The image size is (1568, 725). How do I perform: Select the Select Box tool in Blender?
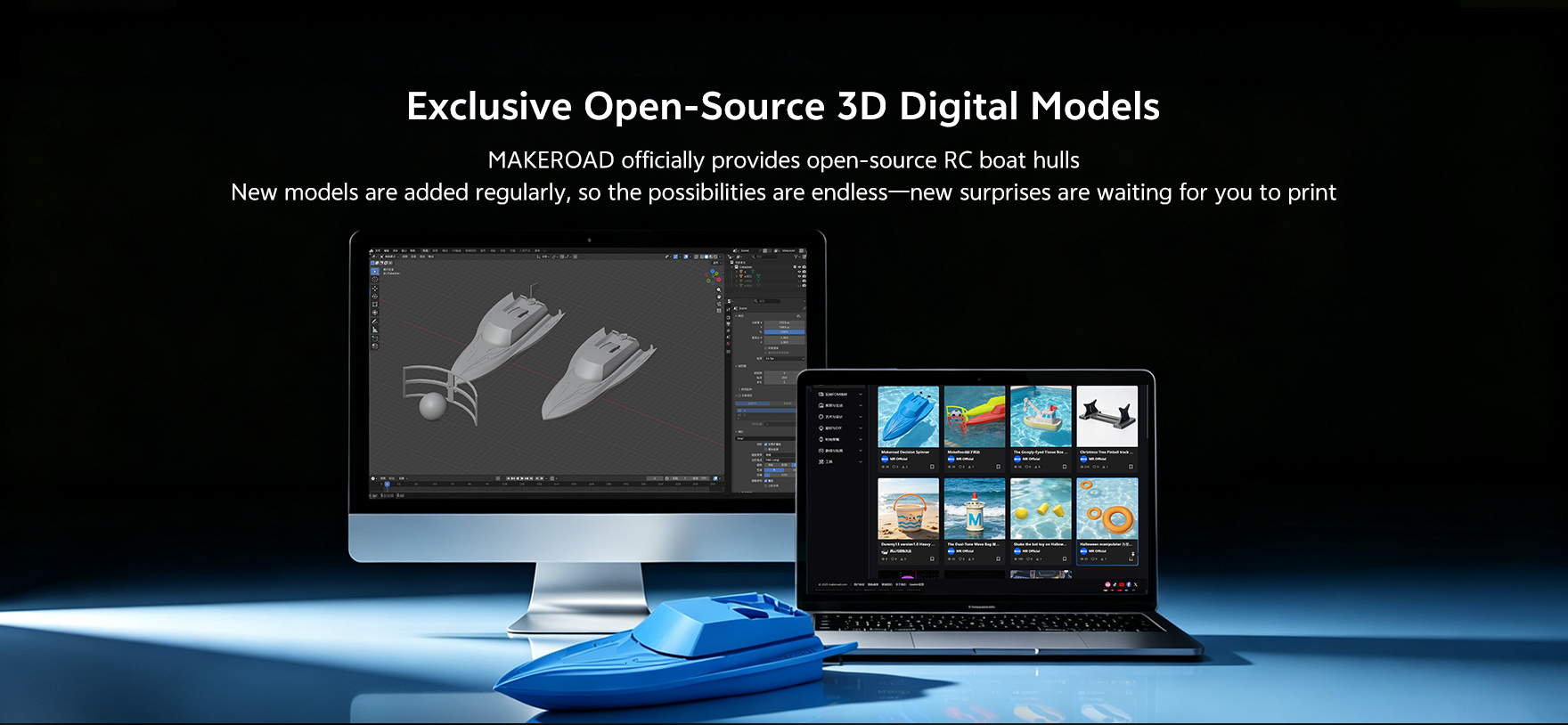375,272
